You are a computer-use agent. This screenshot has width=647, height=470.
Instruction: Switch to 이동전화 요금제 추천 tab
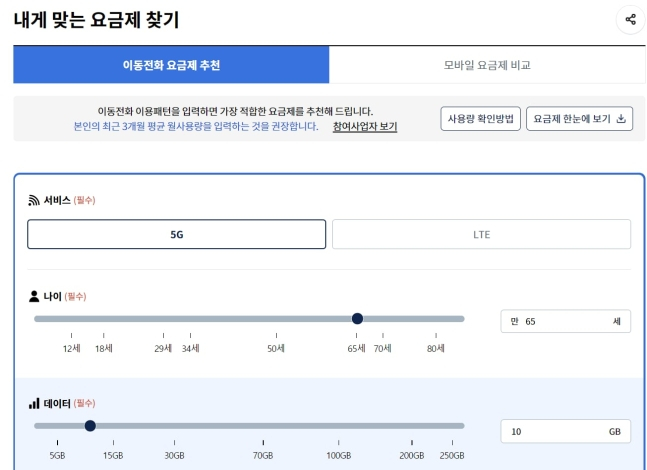pos(171,65)
